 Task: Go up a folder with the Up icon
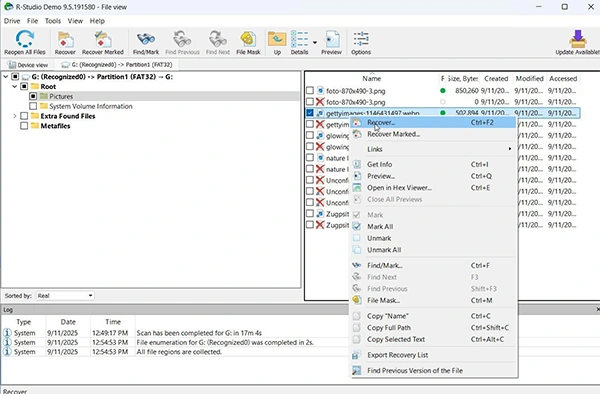pos(277,39)
